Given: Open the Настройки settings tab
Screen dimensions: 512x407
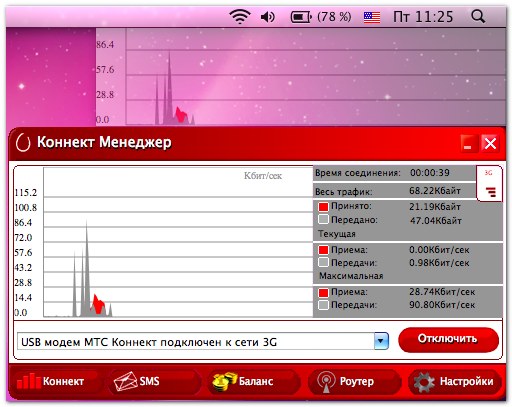Looking at the screenshot, I should point(455,381).
